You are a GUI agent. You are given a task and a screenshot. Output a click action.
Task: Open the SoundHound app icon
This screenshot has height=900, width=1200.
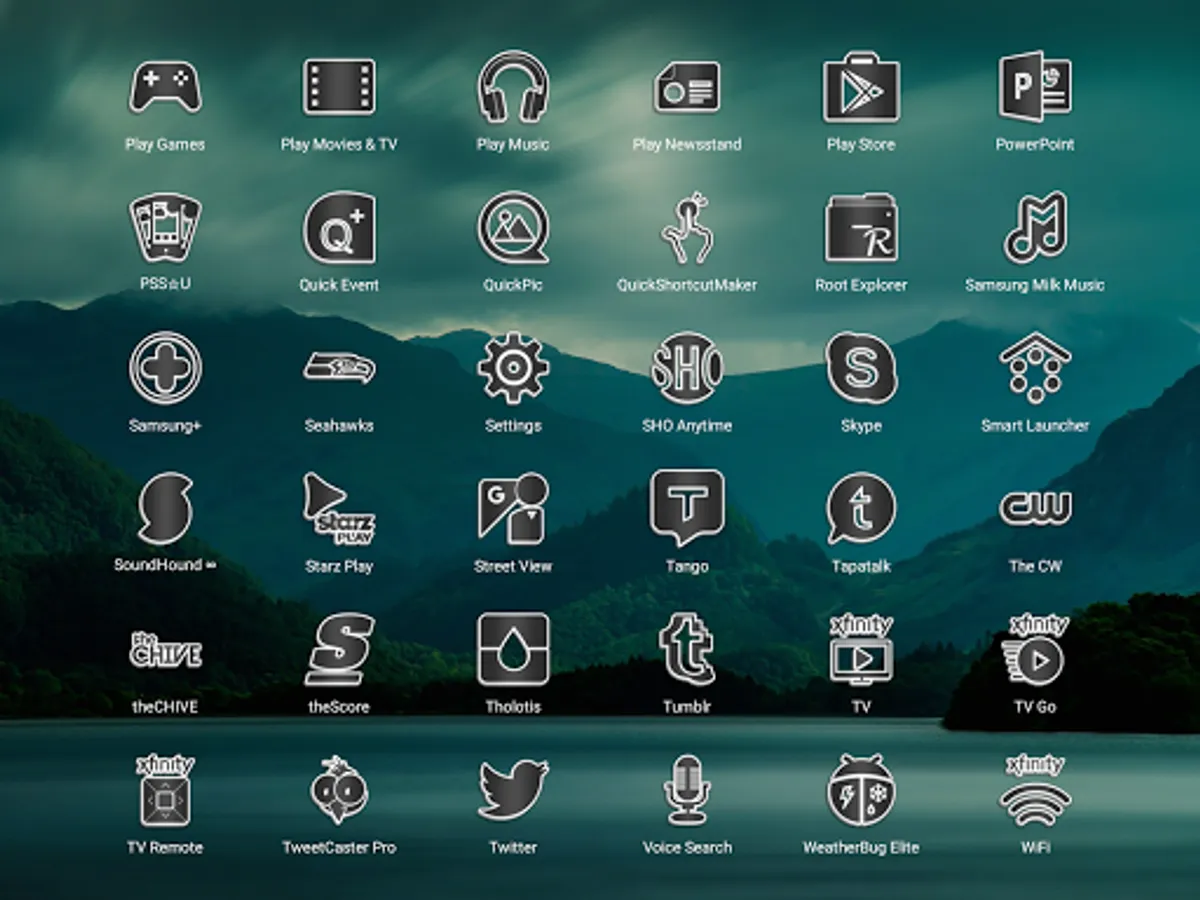pos(165,509)
